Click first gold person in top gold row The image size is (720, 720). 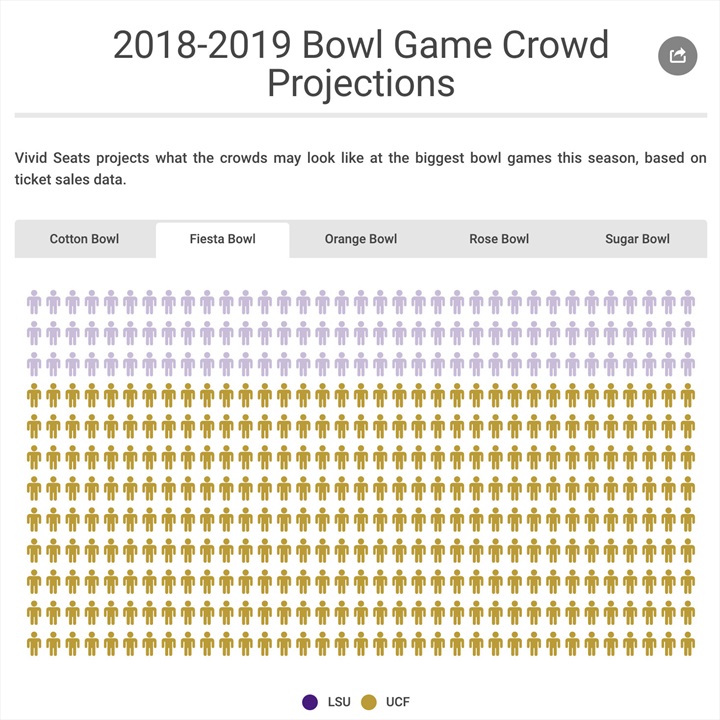coord(34,396)
